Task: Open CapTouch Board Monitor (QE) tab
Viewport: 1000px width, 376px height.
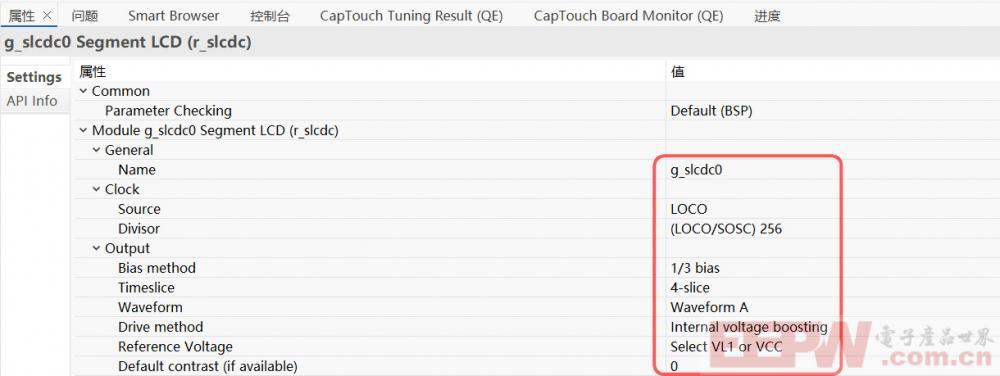Action: pyautogui.click(x=628, y=16)
